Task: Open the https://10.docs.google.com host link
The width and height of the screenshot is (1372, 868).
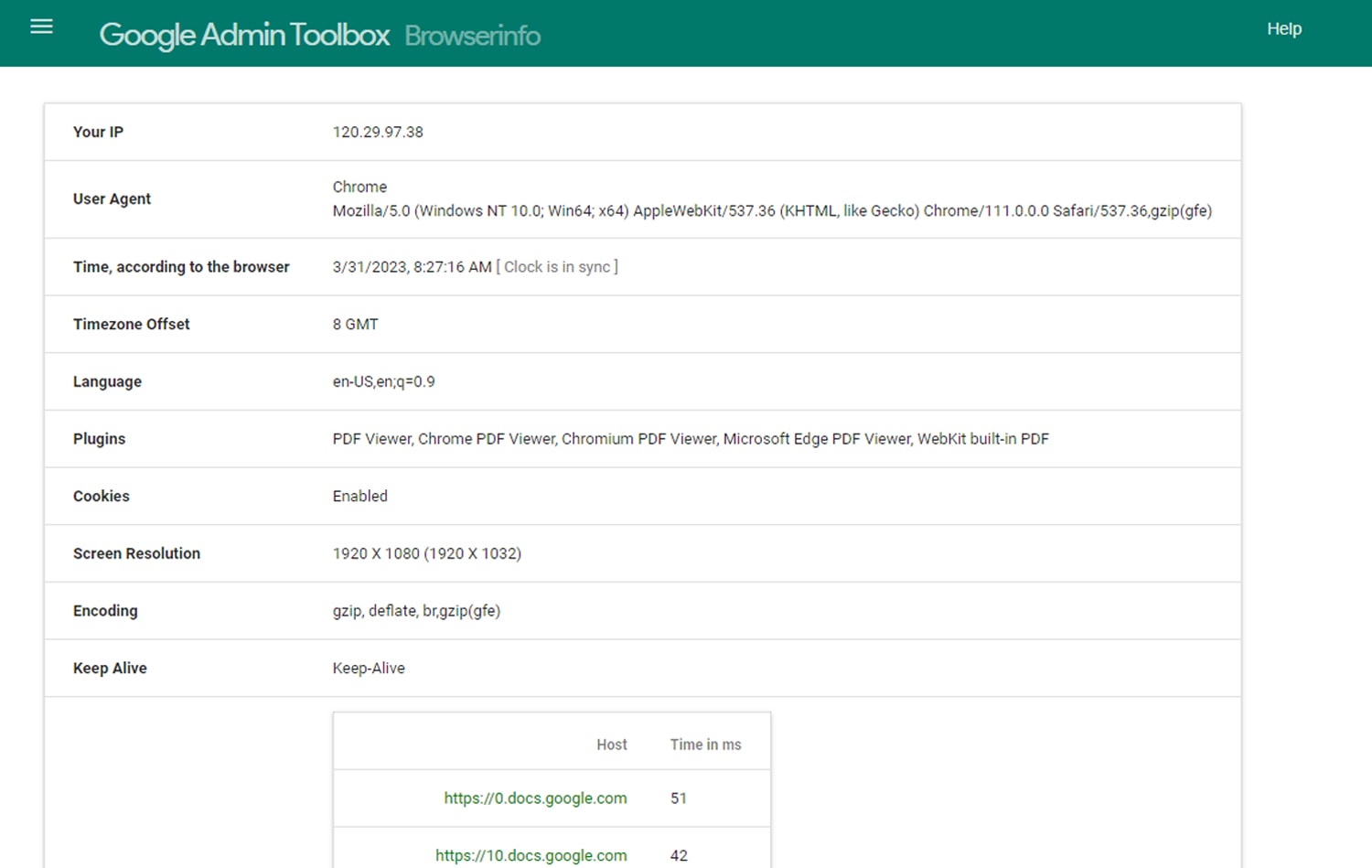Action: coord(531,855)
